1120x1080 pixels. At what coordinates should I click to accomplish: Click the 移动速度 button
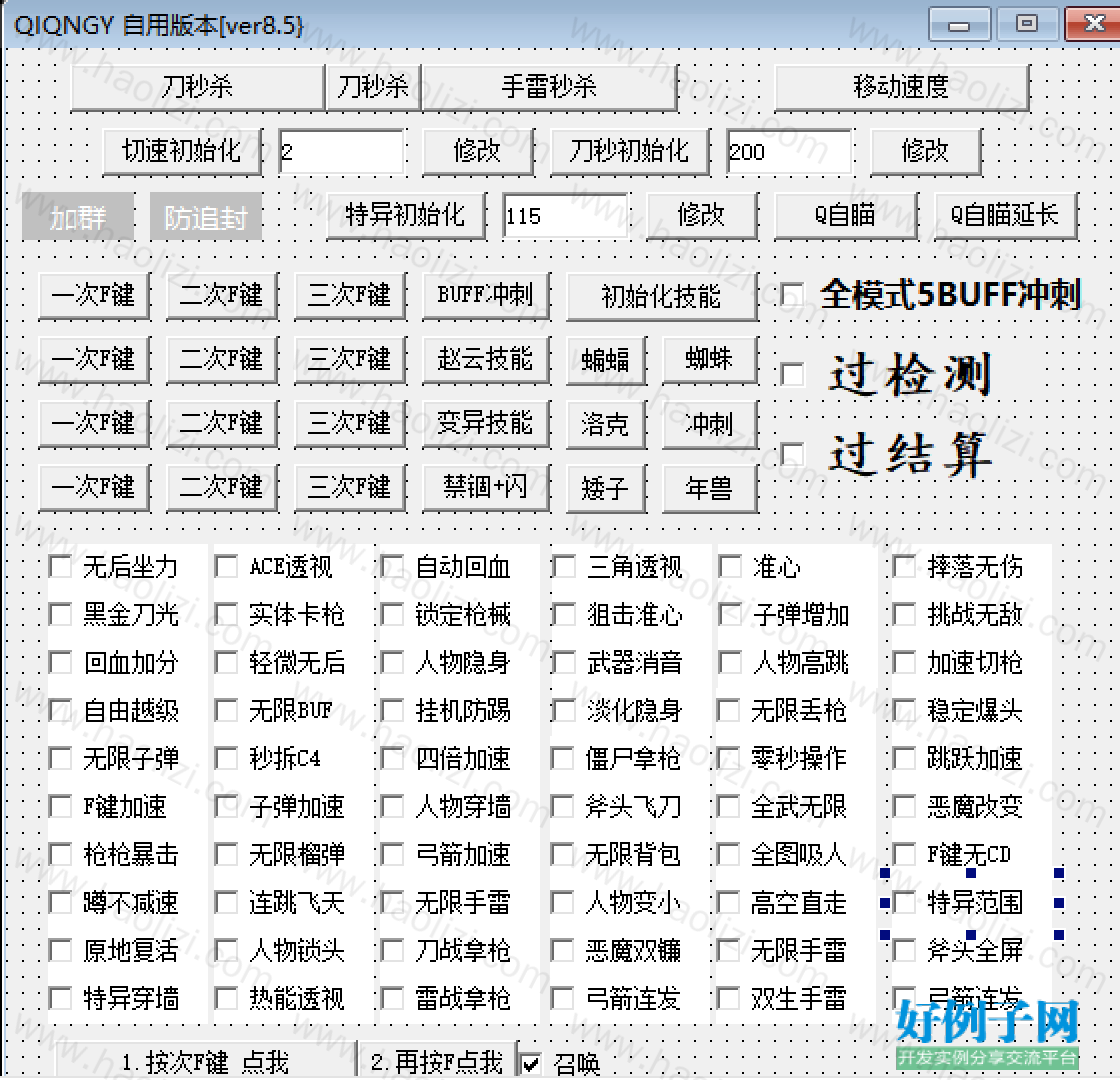[x=901, y=87]
